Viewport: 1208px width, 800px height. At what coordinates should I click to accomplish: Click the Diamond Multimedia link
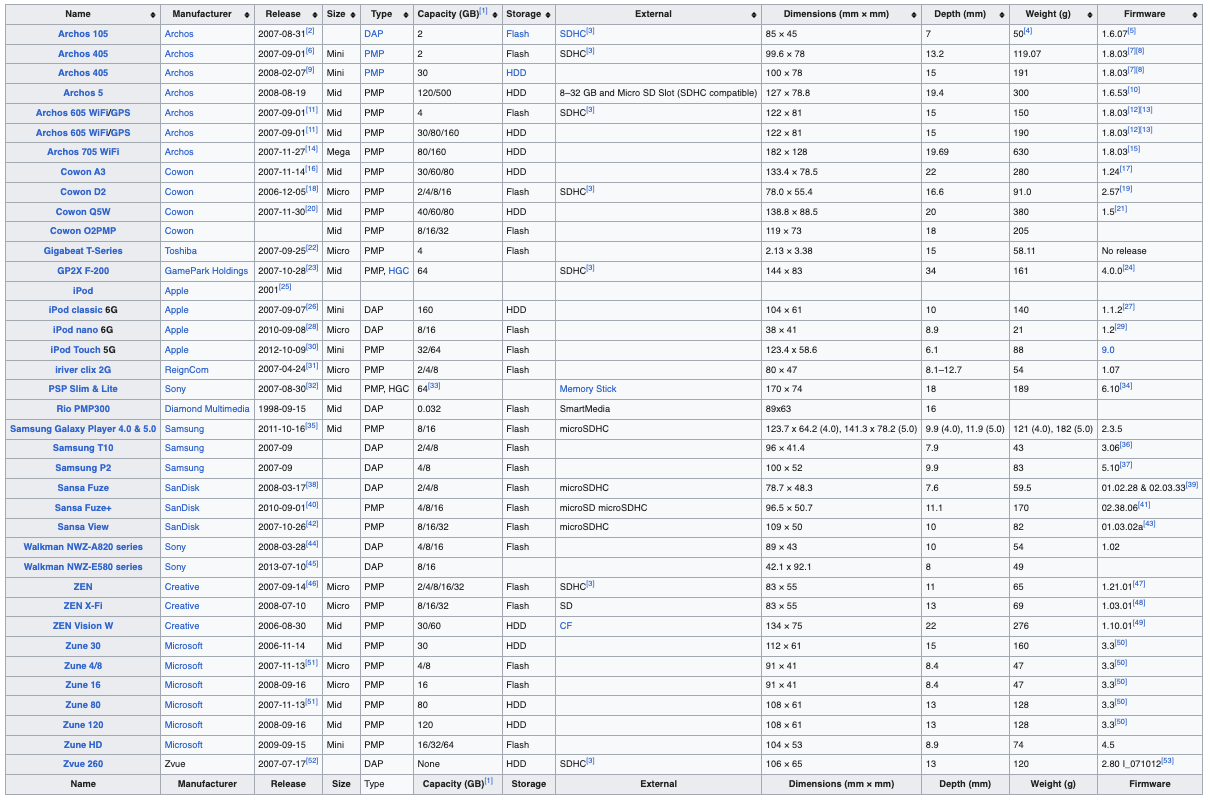tap(207, 409)
